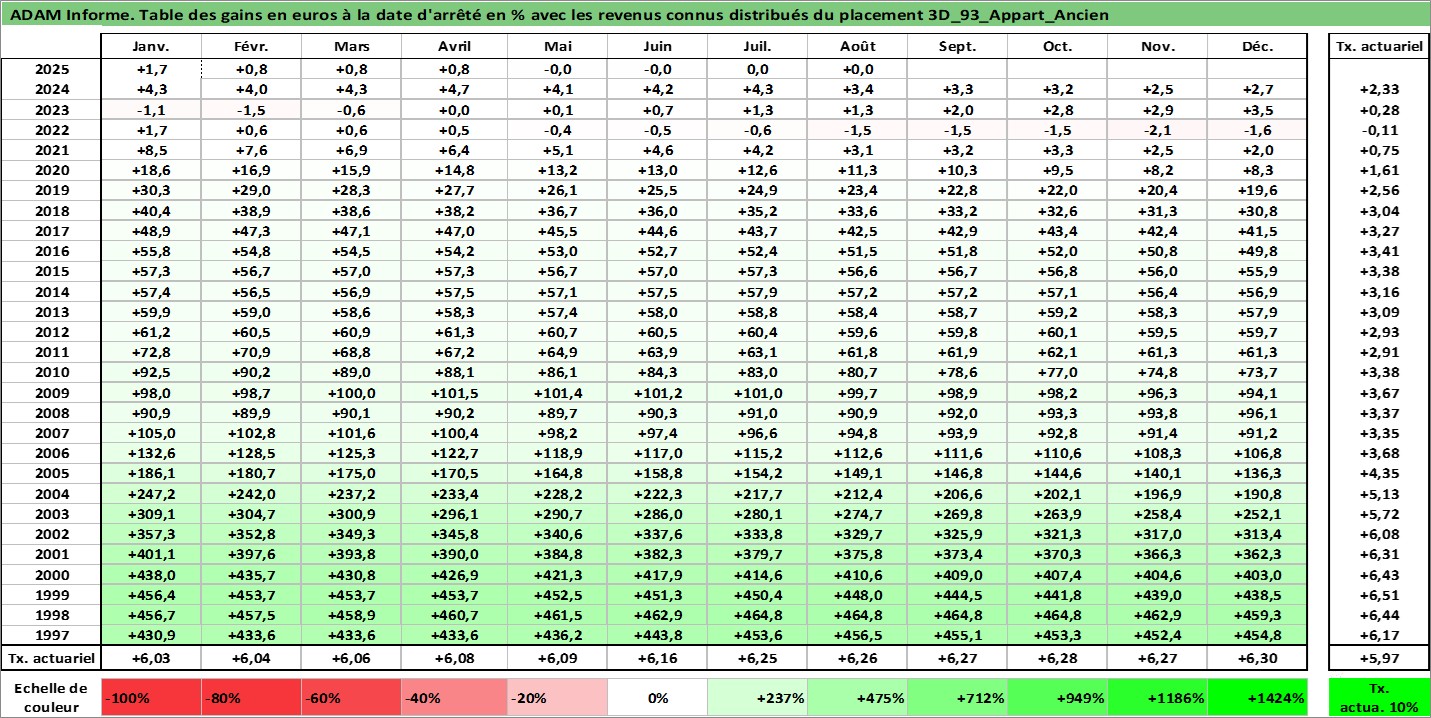This screenshot has width=1431, height=718.
Task: Click the 'Avril' column header
Action: 455,47
